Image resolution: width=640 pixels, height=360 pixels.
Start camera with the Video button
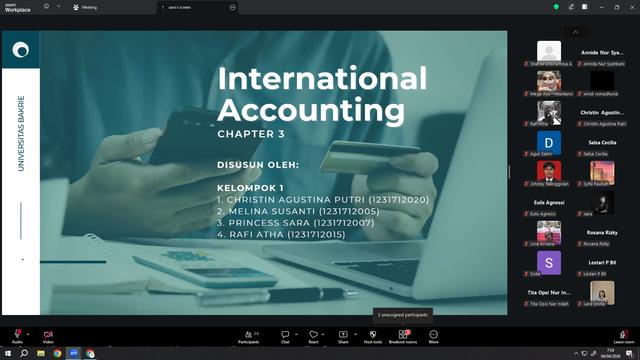(48, 337)
